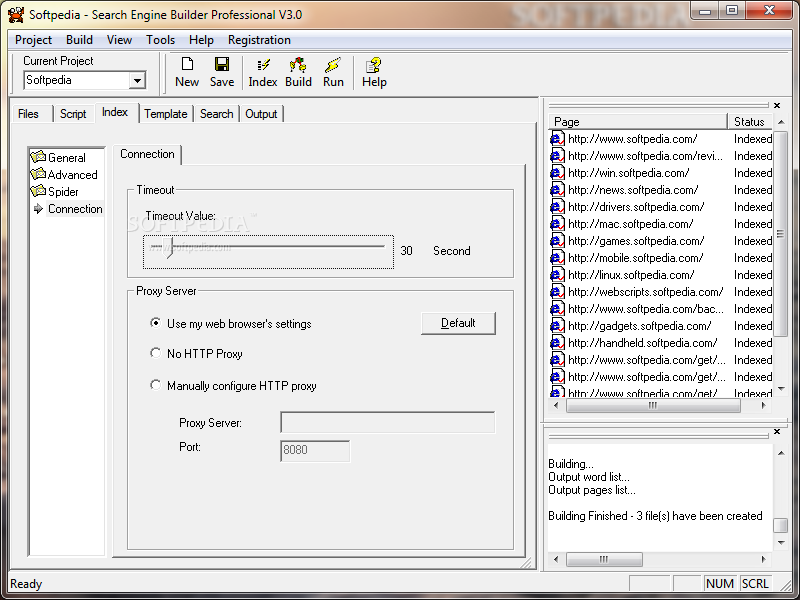This screenshot has height=600, width=800.
Task: Click the http://www.softpedia.com/revi... row text
Action: tap(645, 156)
